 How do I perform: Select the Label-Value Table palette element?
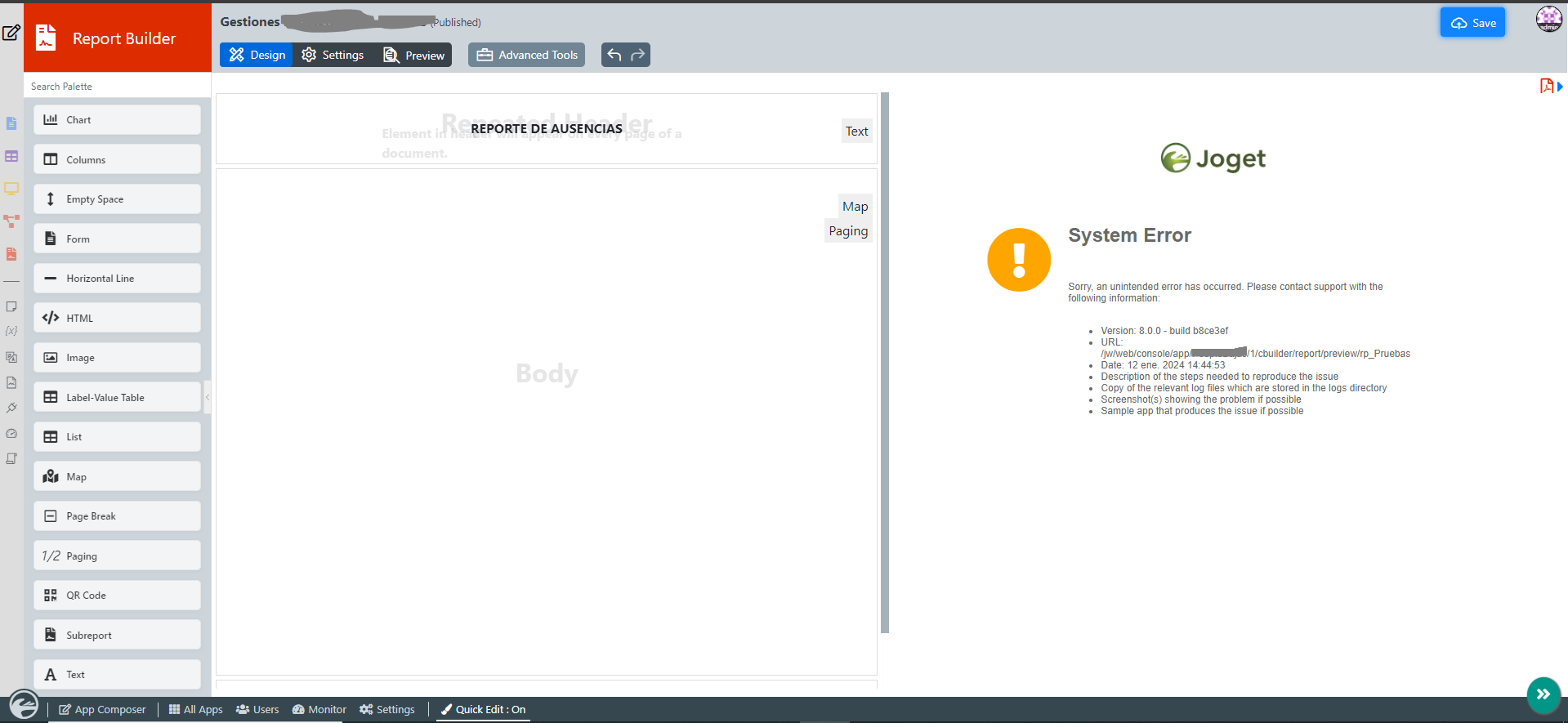coord(117,397)
